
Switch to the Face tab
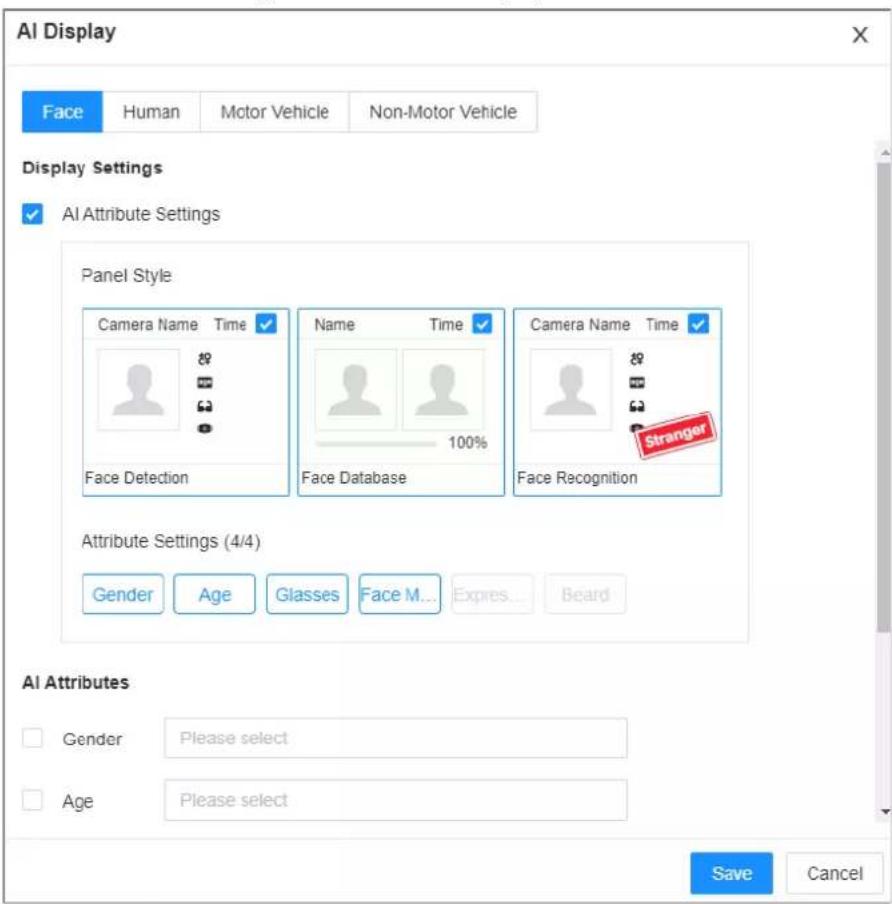pos(62,112)
